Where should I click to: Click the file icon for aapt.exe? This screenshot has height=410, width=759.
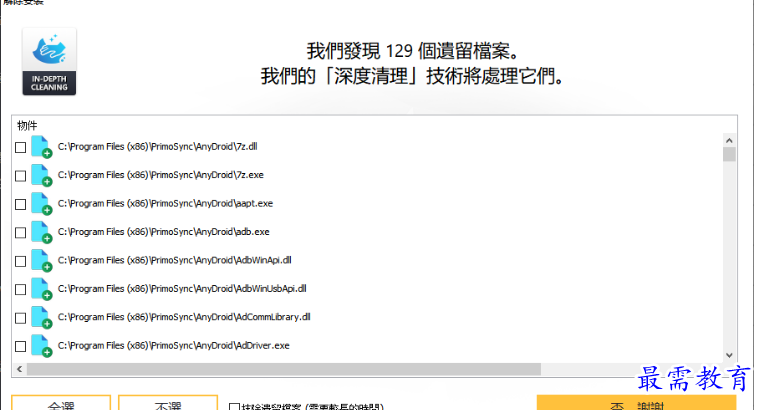coord(42,204)
